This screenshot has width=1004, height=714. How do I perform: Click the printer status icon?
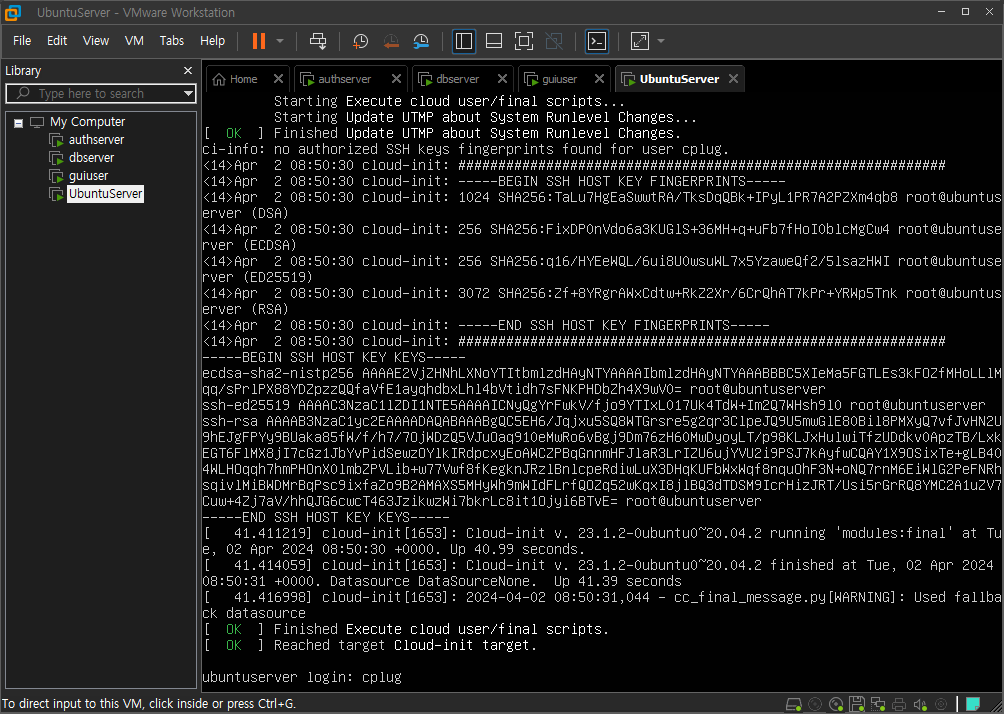pos(899,704)
